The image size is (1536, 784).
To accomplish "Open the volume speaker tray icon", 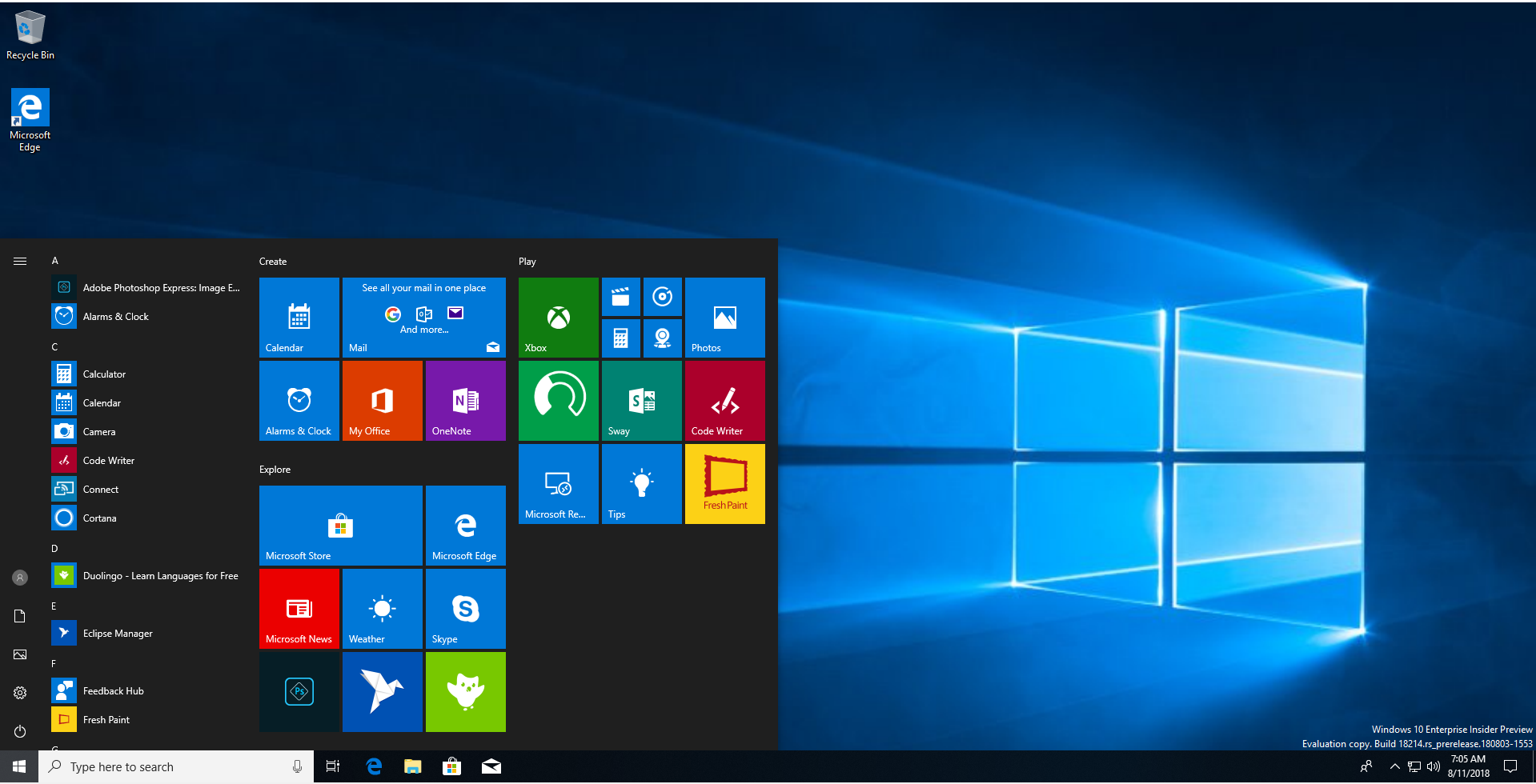I will pos(1433,766).
